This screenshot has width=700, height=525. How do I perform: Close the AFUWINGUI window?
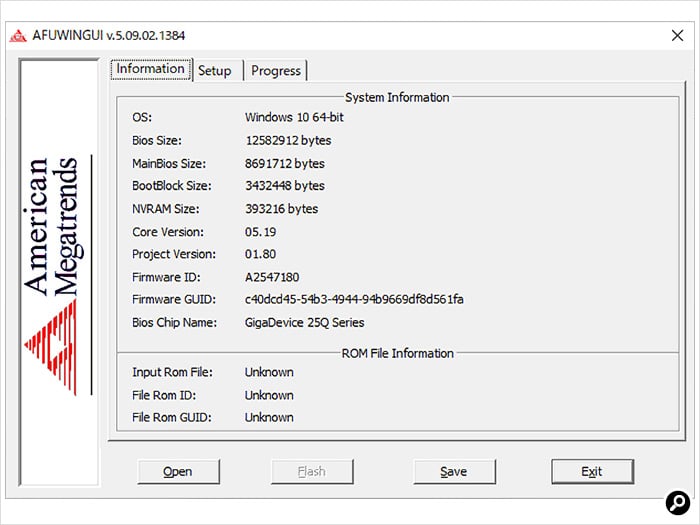point(677,35)
